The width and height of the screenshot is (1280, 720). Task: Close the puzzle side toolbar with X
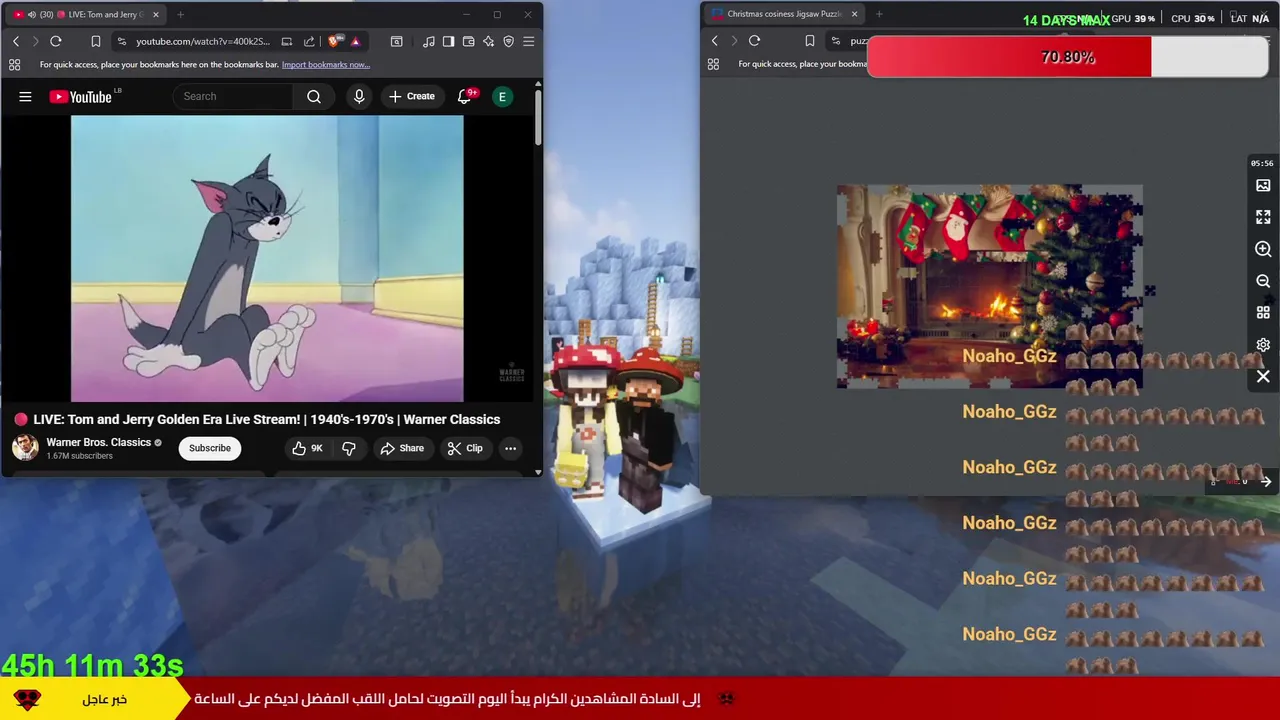pyautogui.click(x=1263, y=377)
